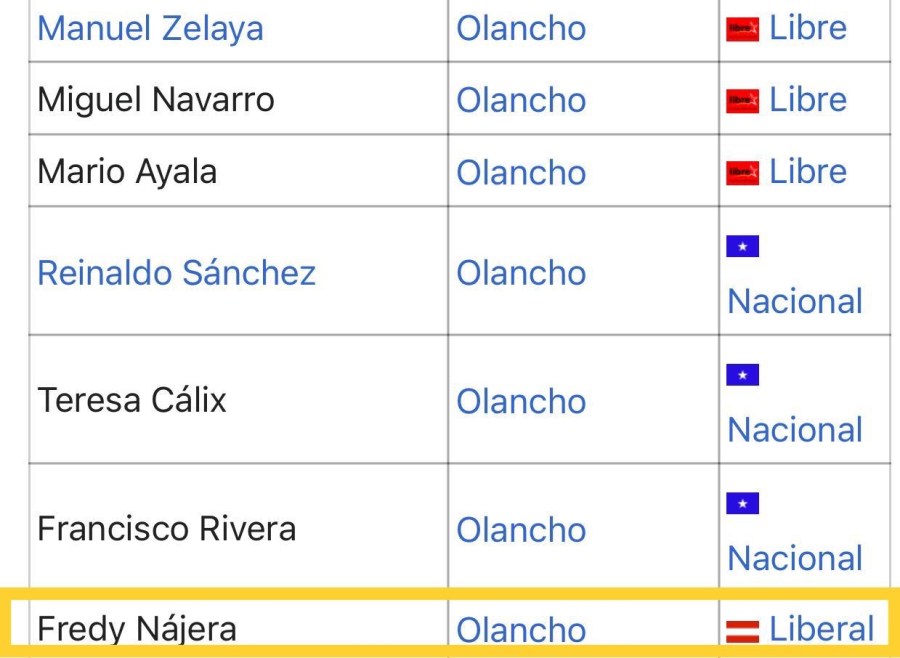The image size is (900, 658).
Task: Select the Fredy Nájera name cell
Action: (137, 629)
